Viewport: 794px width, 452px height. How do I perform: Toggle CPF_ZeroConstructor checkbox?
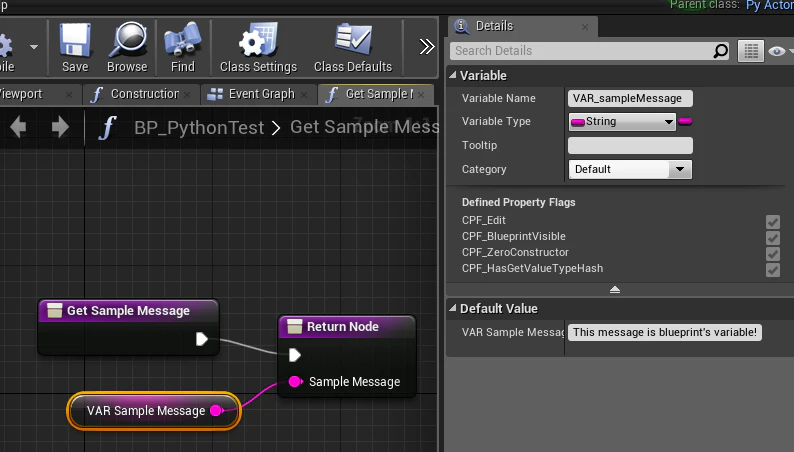point(773,254)
